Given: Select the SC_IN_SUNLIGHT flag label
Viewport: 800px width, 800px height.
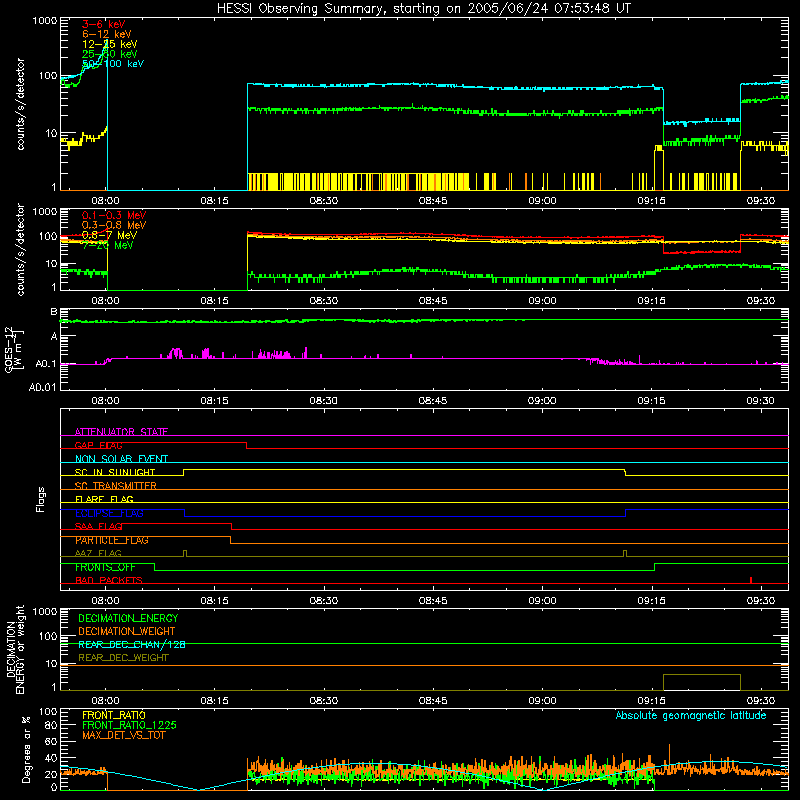Looking at the screenshot, I should (115, 472).
